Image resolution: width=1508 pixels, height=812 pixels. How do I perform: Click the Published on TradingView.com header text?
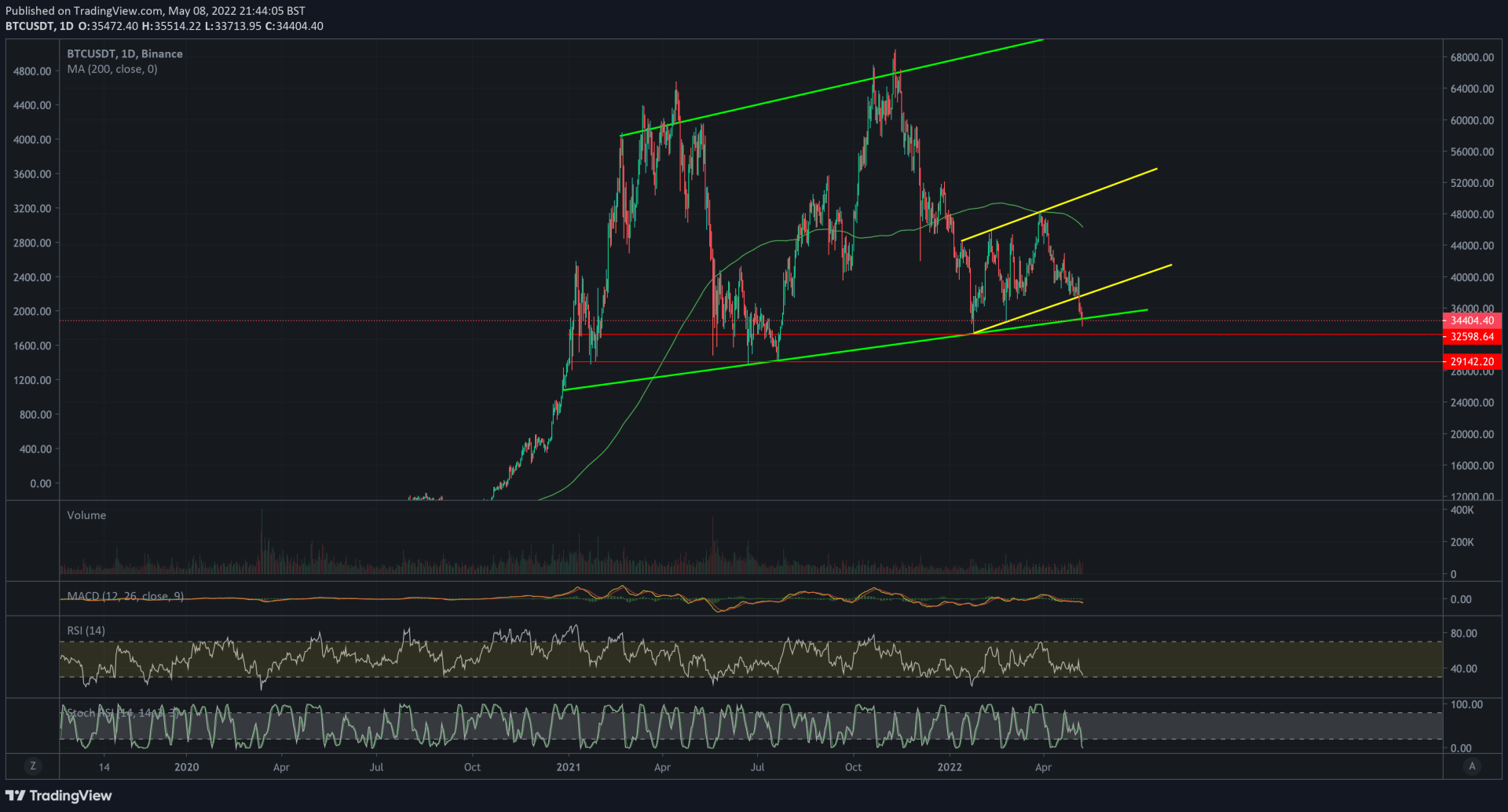click(156, 11)
